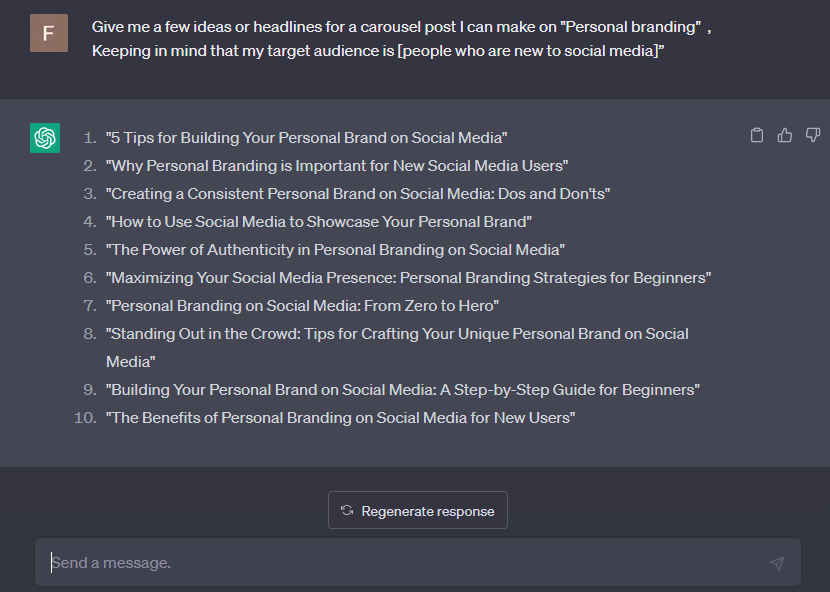Click "Maximizing Your Social Media Presence" headline
The width and height of the screenshot is (830, 592).
pyautogui.click(x=408, y=278)
